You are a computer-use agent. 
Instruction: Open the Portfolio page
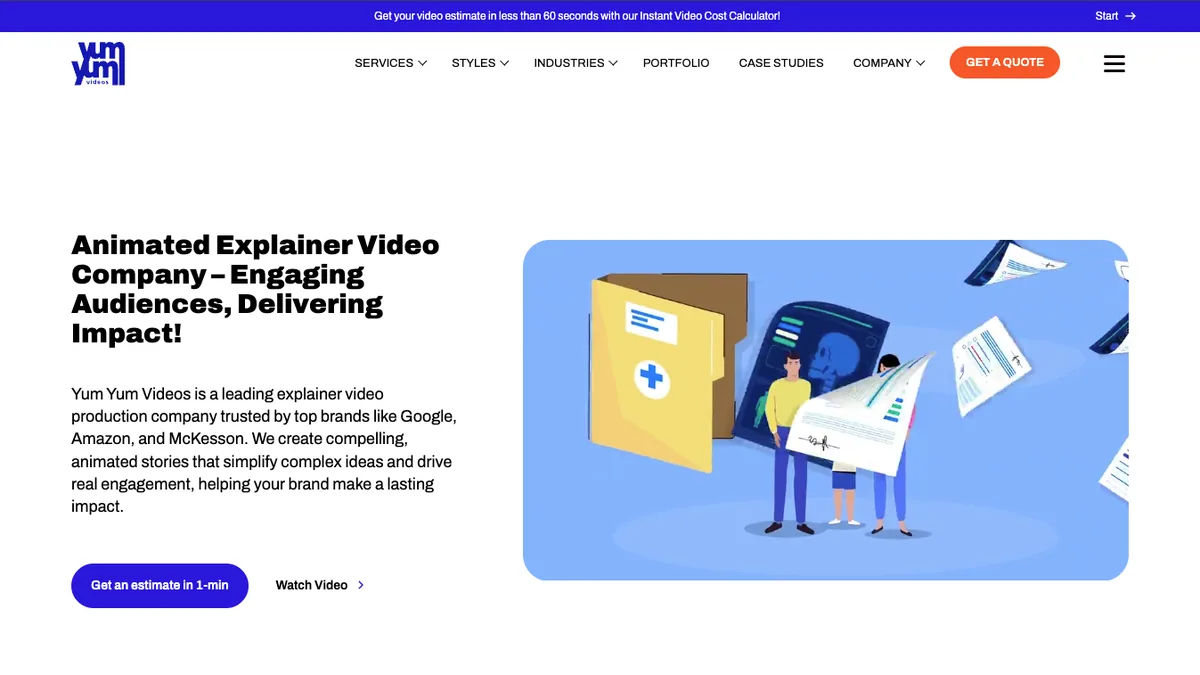click(x=676, y=63)
